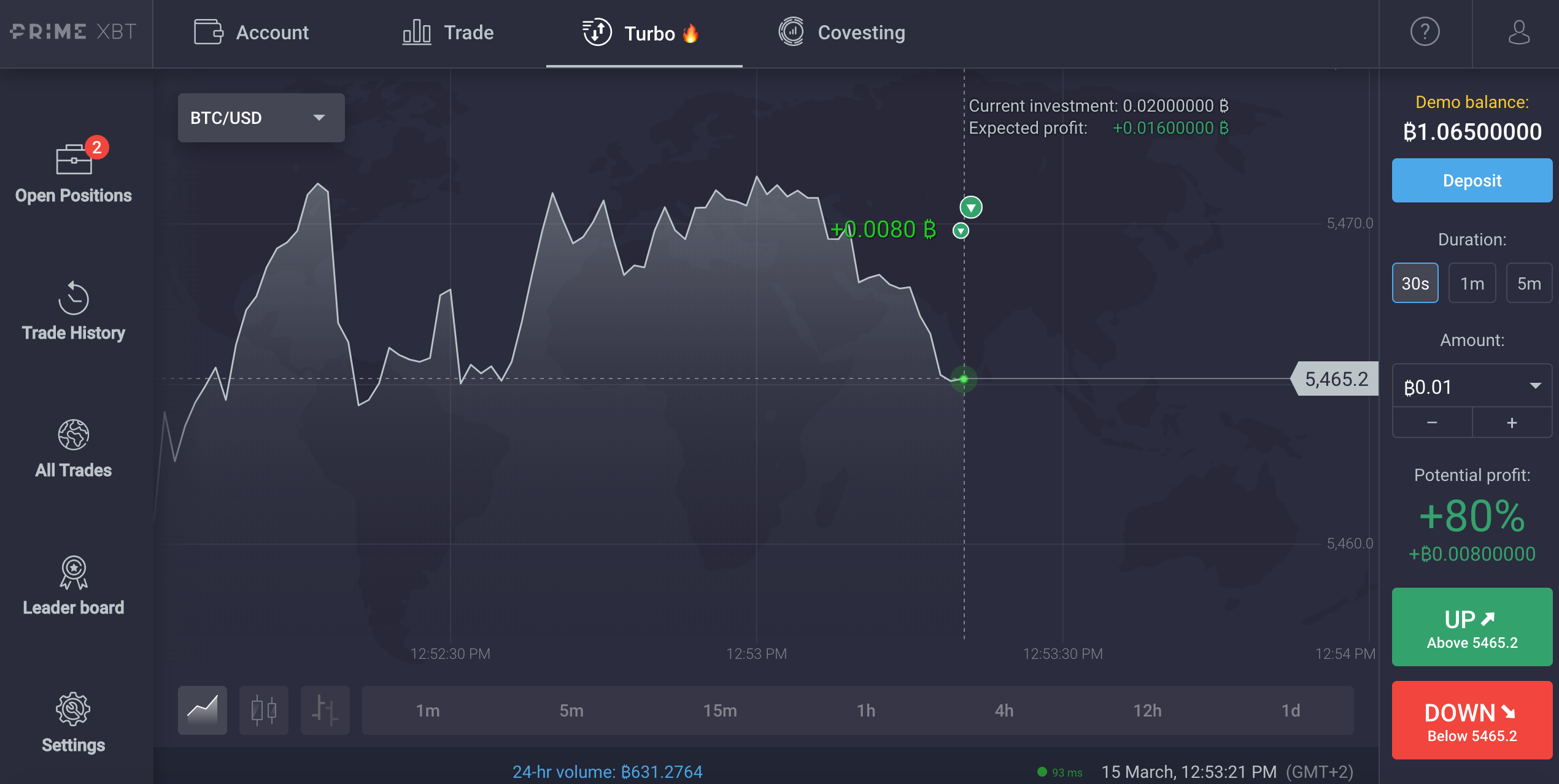
Task: Select the 15m chart timeframe
Action: pyautogui.click(x=720, y=710)
